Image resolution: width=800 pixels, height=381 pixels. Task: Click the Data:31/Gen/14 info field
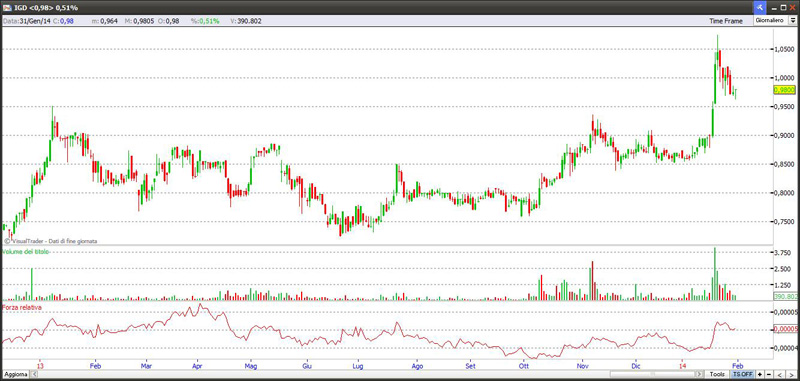point(27,21)
